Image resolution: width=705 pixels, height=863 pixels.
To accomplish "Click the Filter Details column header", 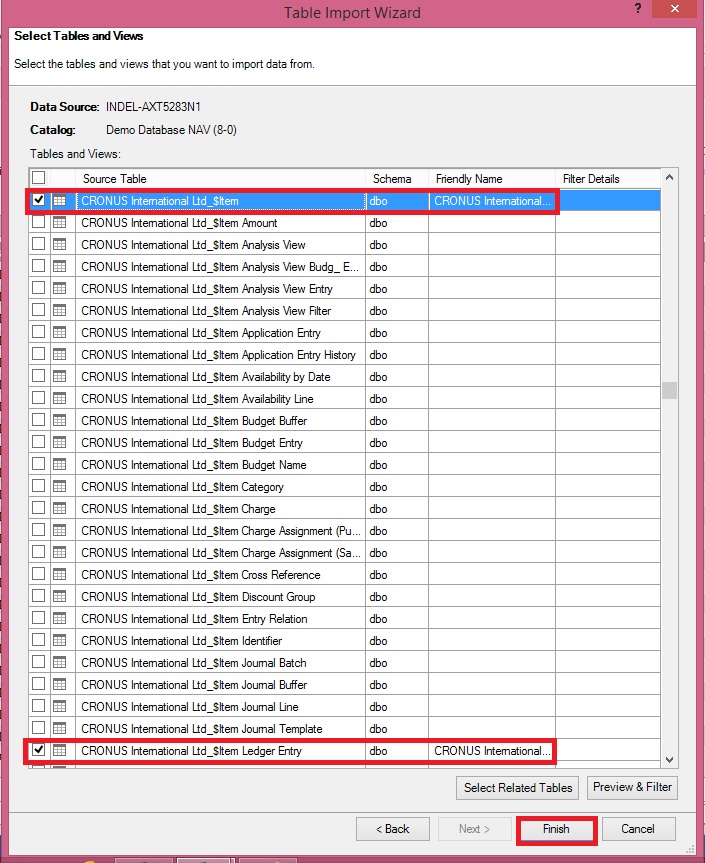I will 608,179.
